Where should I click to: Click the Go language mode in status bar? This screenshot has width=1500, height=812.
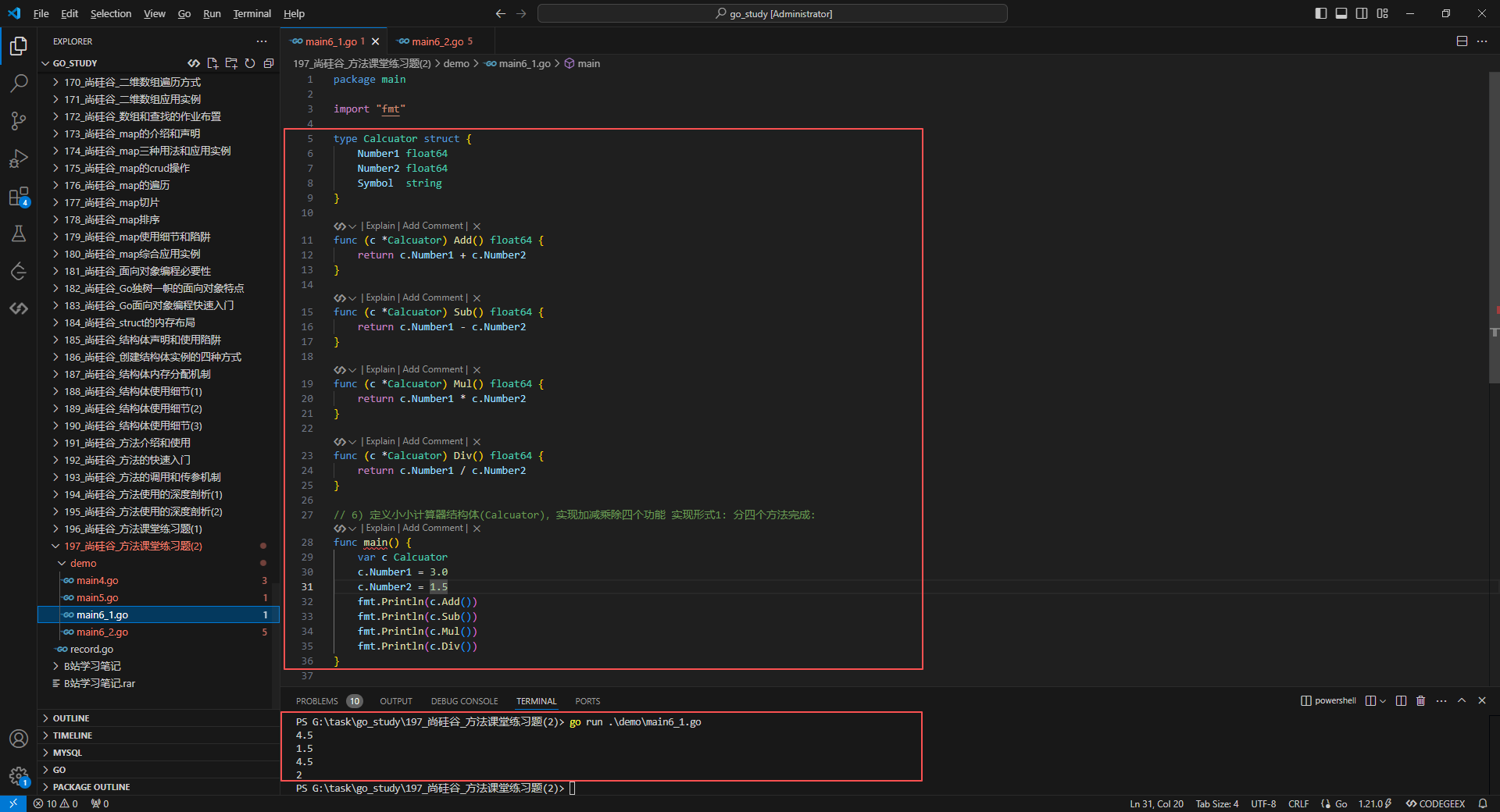pyautogui.click(x=1341, y=803)
